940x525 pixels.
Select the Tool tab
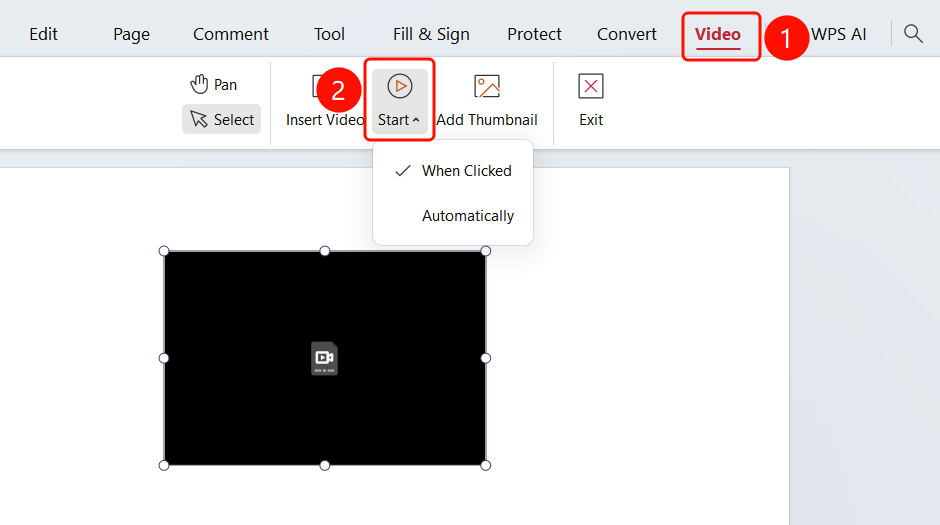click(329, 34)
